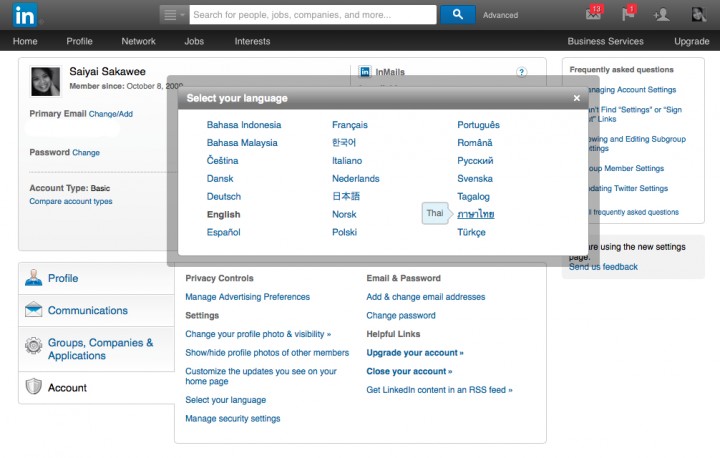Choose Dansk language

tap(220, 179)
